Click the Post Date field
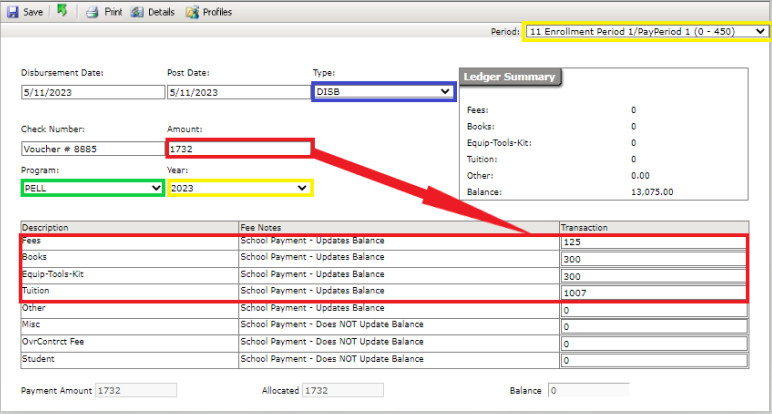Screen dimensions: 772x414 coord(238,92)
